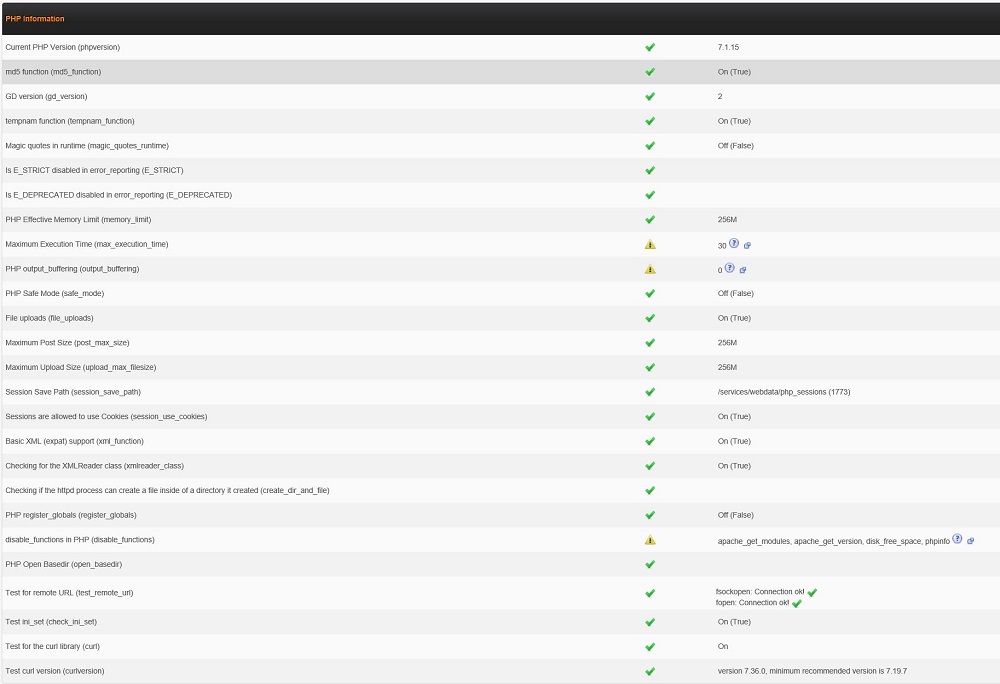
Task: Click the PHP Information header bar
Action: (500, 19)
